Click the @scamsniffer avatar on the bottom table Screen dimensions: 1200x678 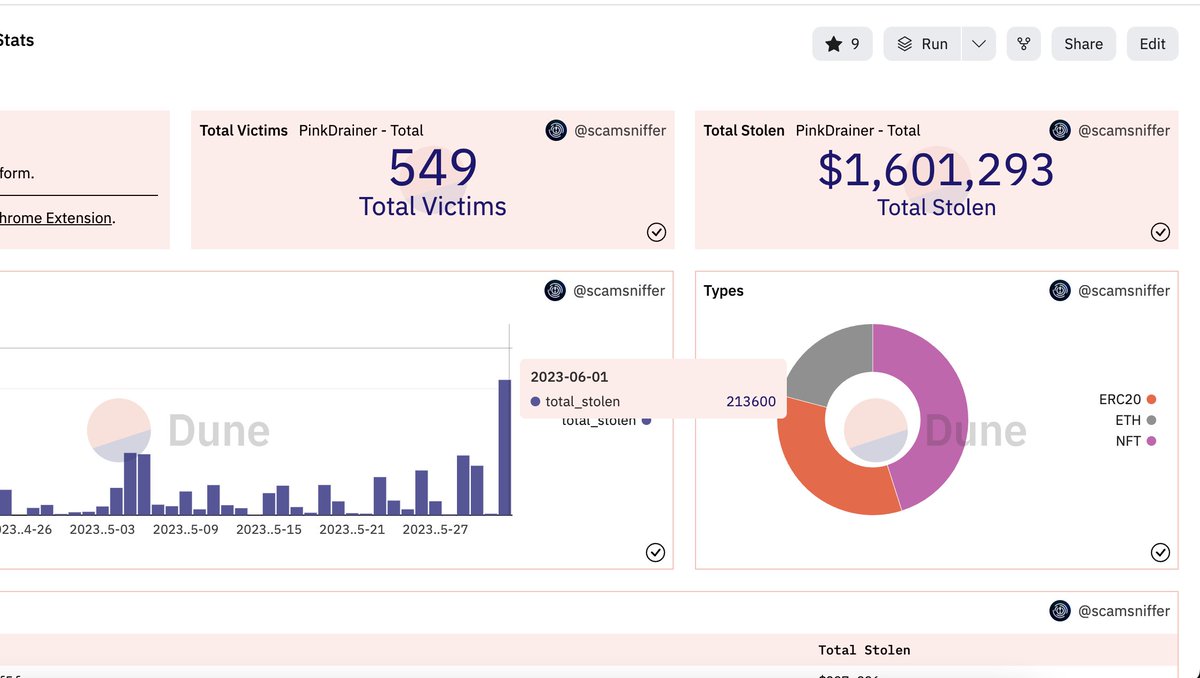tap(1060, 610)
